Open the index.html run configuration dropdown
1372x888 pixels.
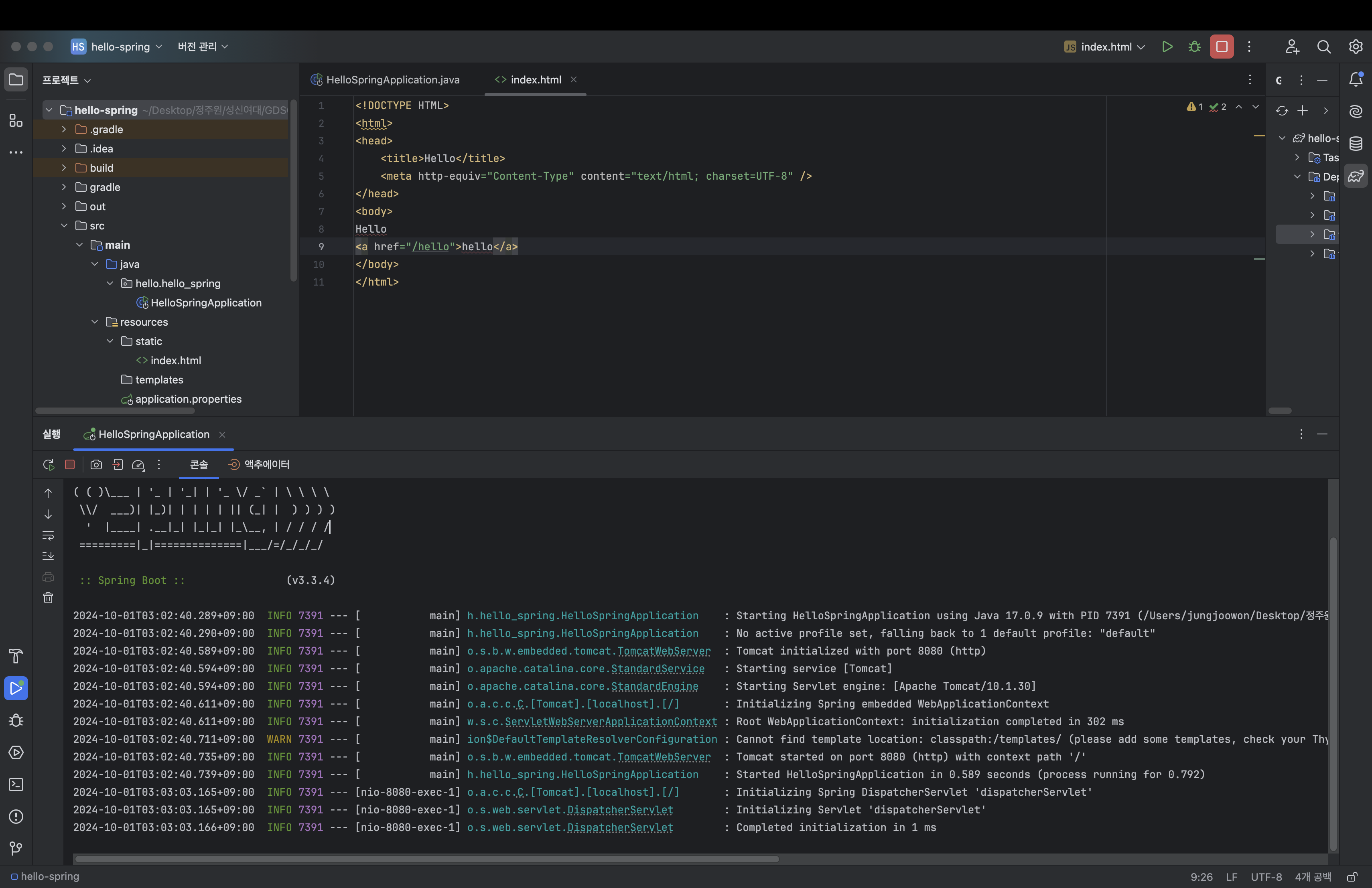point(1104,47)
